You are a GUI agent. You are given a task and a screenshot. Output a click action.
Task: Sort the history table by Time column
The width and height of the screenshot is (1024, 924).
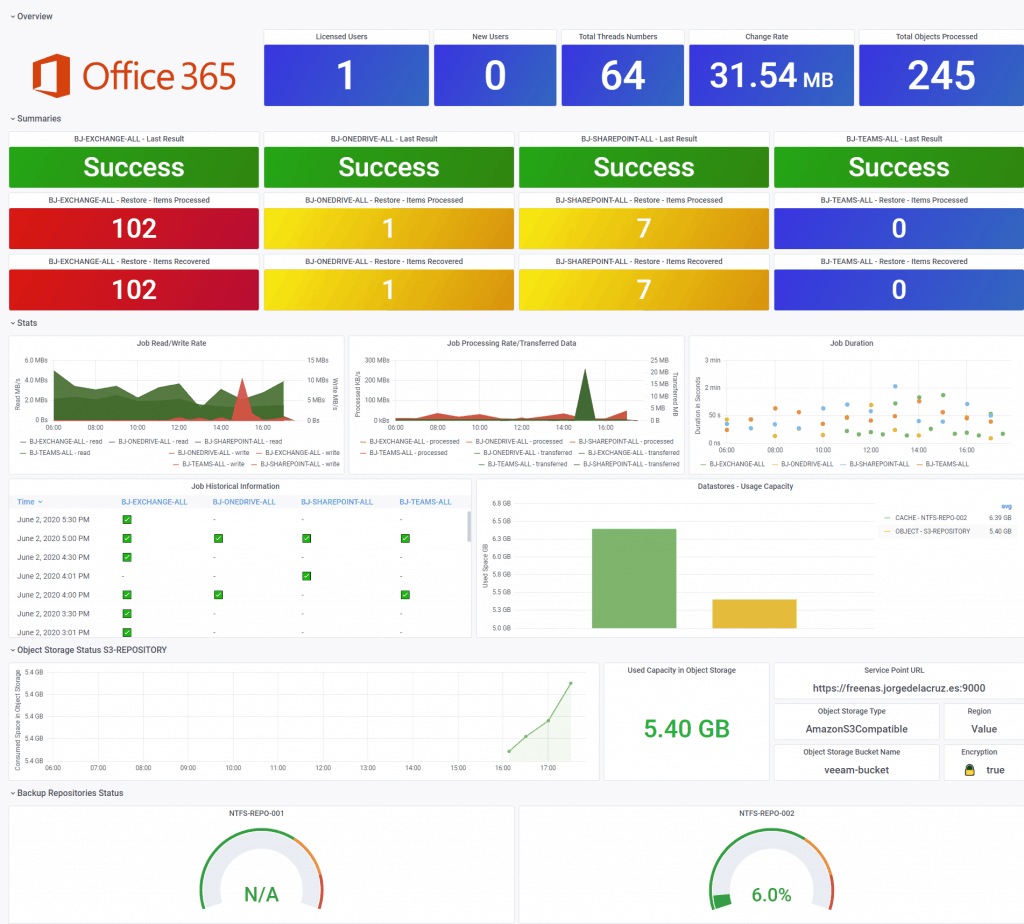tap(29, 502)
